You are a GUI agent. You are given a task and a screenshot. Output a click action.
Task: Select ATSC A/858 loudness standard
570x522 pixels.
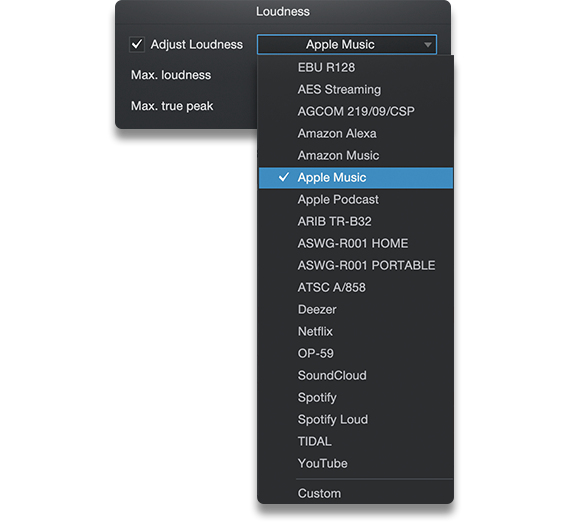356,288
